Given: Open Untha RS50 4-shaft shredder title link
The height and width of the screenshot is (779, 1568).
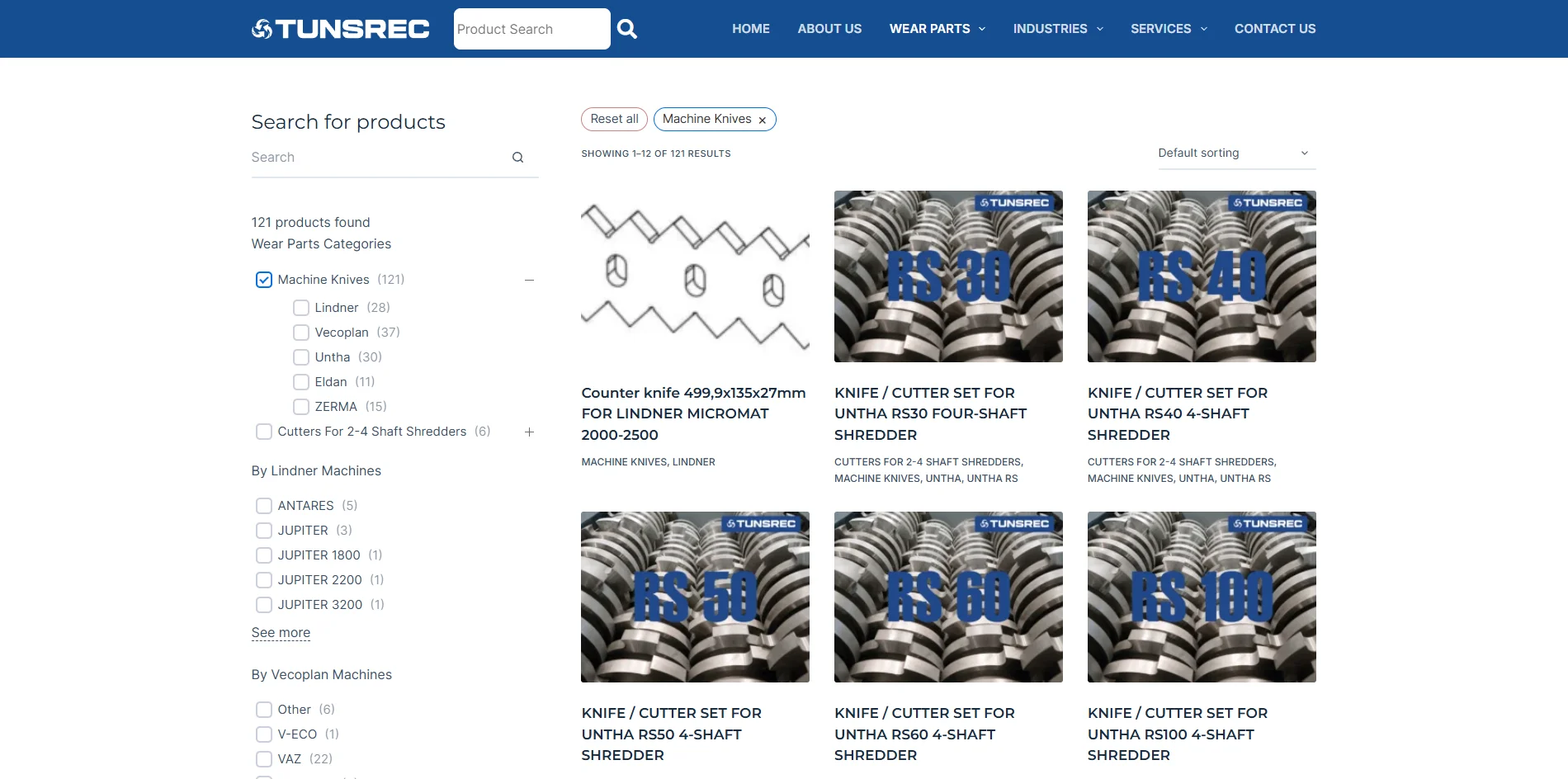Looking at the screenshot, I should click(x=671, y=734).
